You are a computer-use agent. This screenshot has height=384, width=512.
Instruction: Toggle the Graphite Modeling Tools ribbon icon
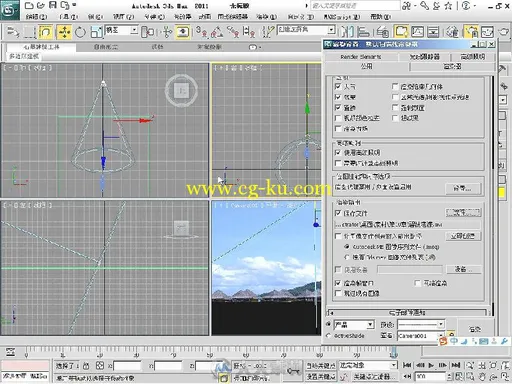point(401,32)
